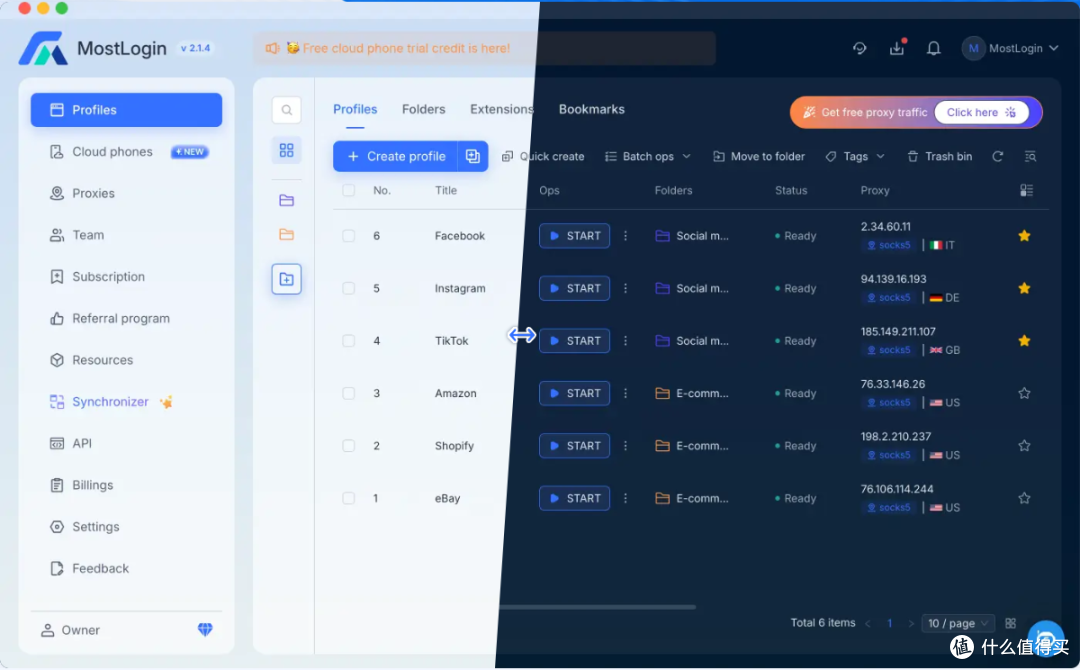
Task: Open the Trash bin
Action: (x=939, y=156)
